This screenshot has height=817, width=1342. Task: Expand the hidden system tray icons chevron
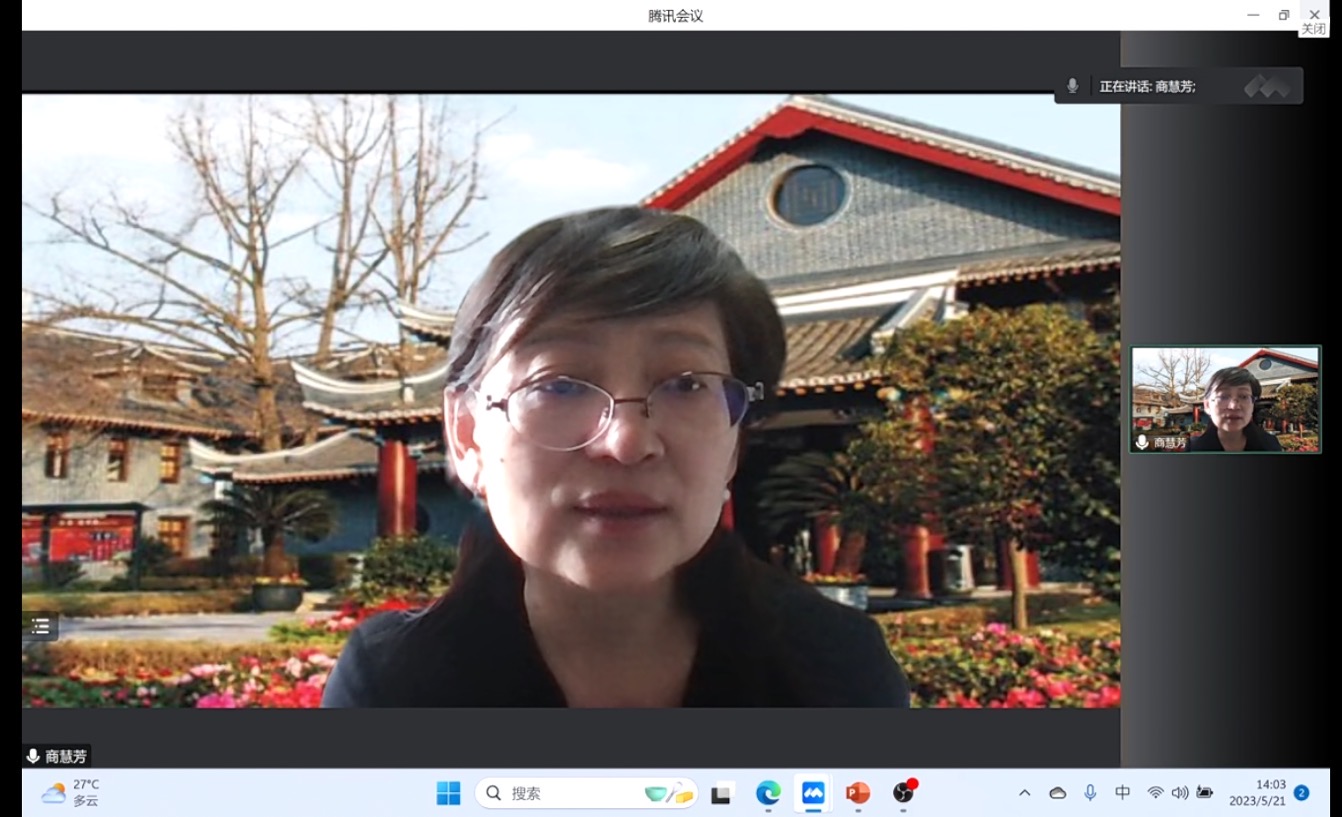[1024, 793]
